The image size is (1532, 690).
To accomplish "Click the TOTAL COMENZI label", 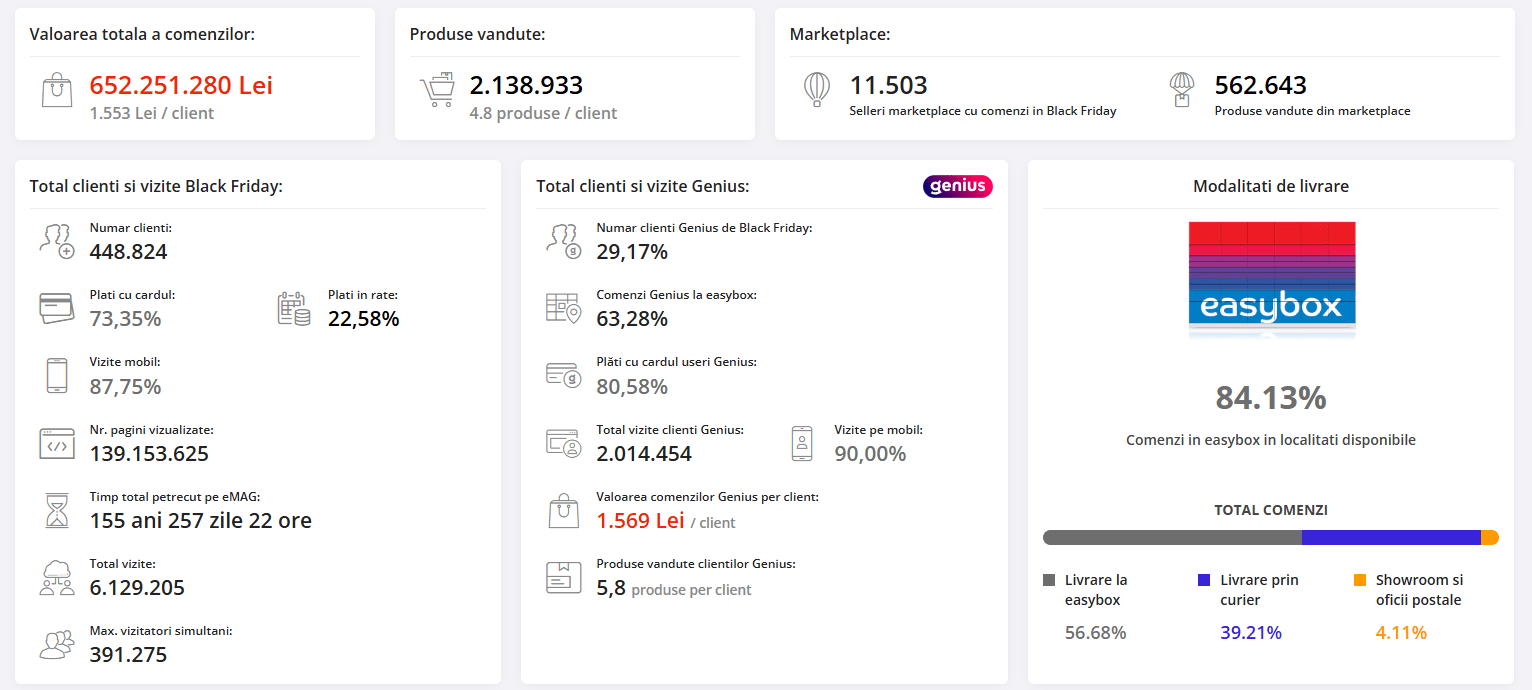I will [1271, 510].
